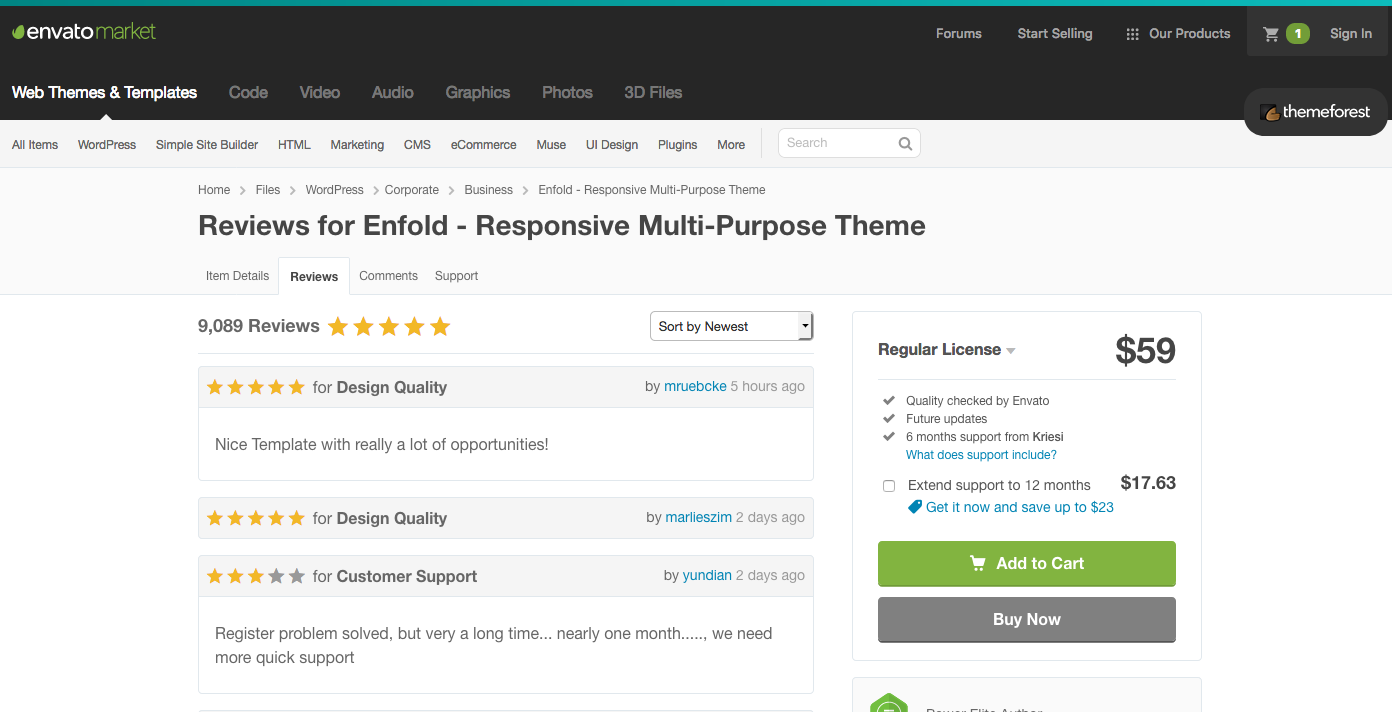Click the 9,089 Reviews overall star rating
1392x712 pixels.
tap(389, 326)
